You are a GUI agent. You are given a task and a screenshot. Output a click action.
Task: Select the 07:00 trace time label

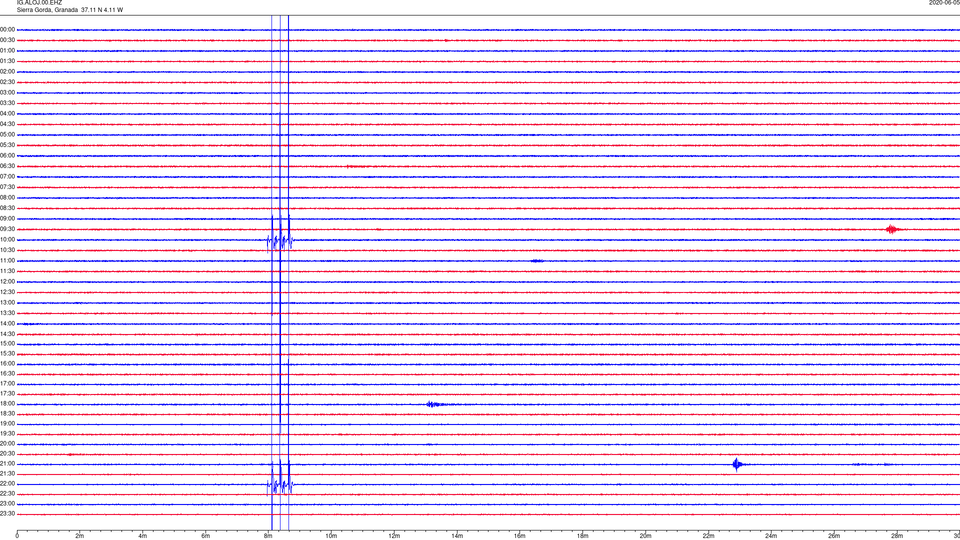[7, 176]
